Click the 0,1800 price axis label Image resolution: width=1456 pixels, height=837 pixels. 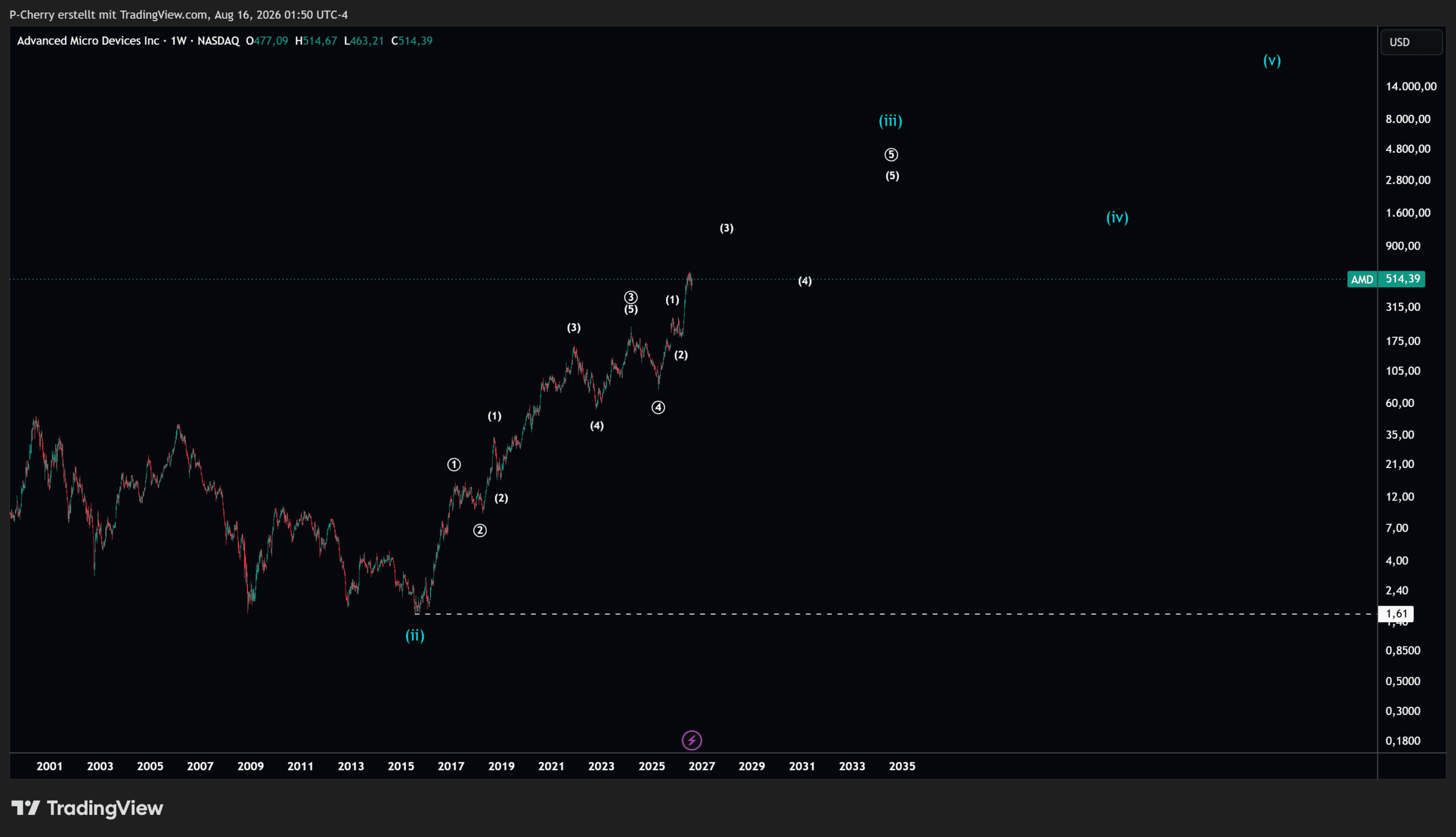click(x=1403, y=741)
